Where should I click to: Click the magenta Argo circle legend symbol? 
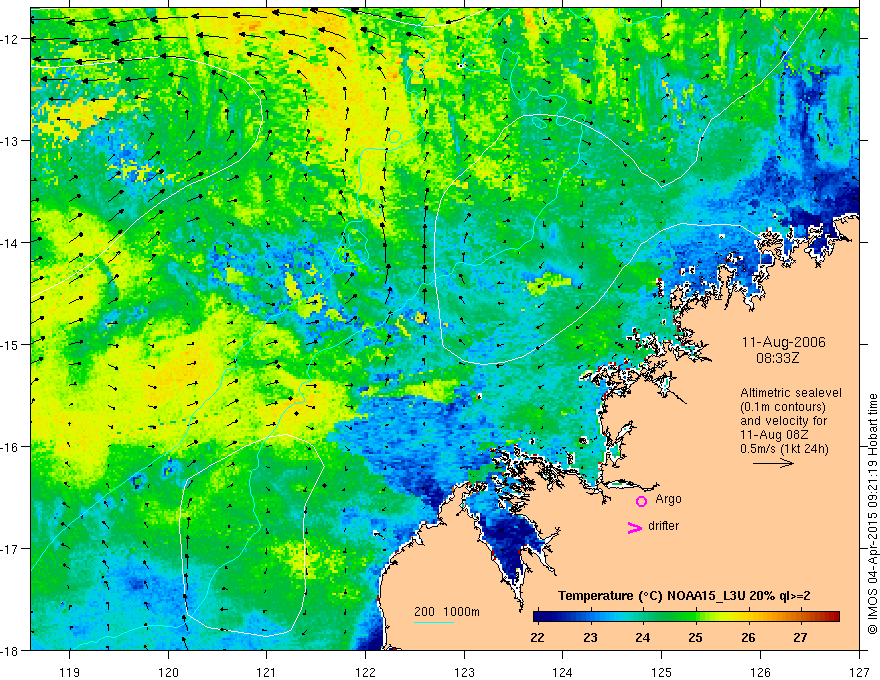point(641,501)
